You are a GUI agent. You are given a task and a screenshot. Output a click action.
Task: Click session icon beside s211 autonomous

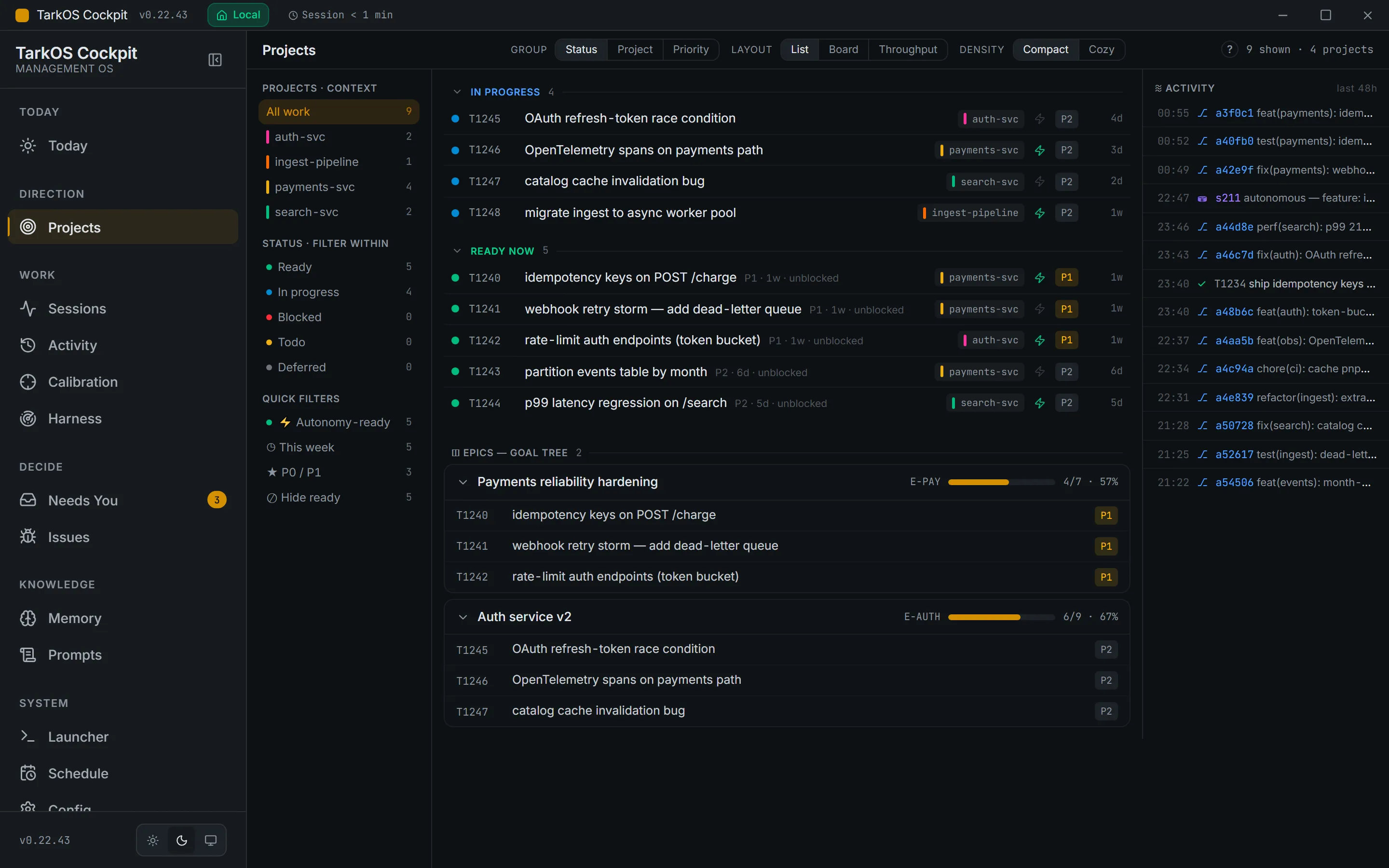coord(1202,199)
